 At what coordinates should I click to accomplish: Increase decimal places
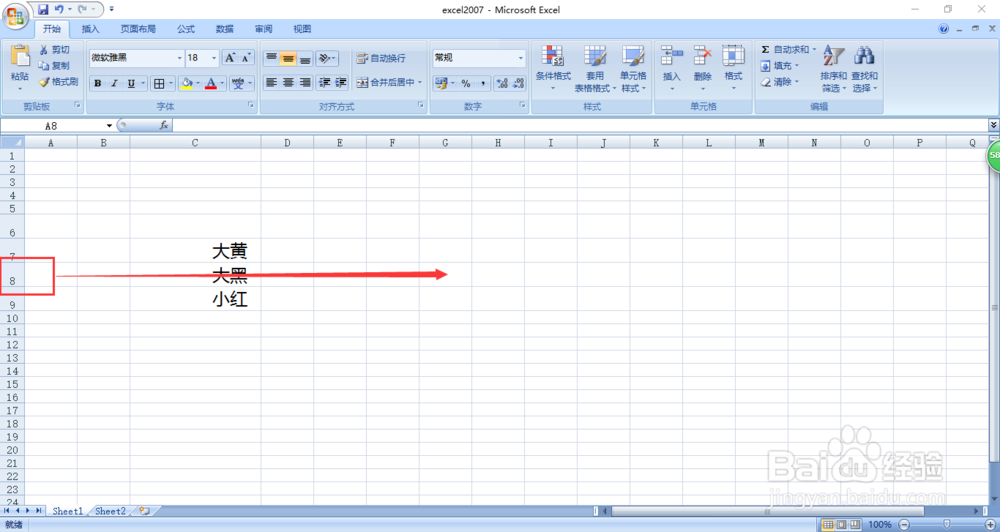pos(502,83)
